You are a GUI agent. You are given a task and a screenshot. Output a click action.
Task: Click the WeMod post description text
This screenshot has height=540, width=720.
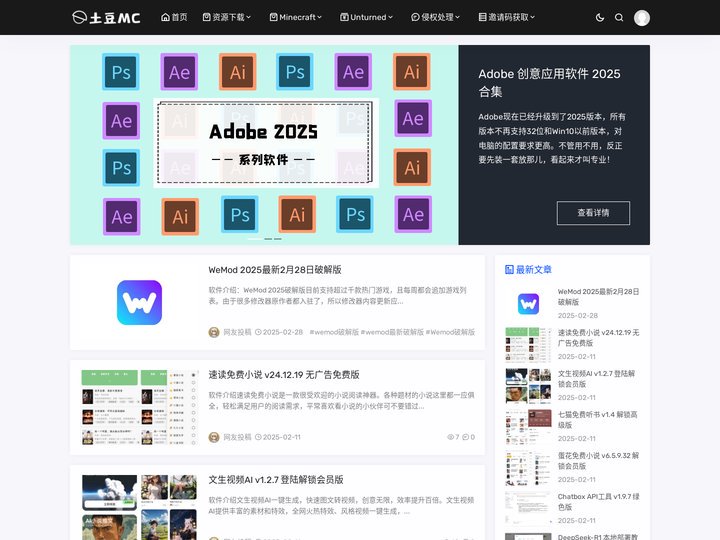[x=338, y=296]
